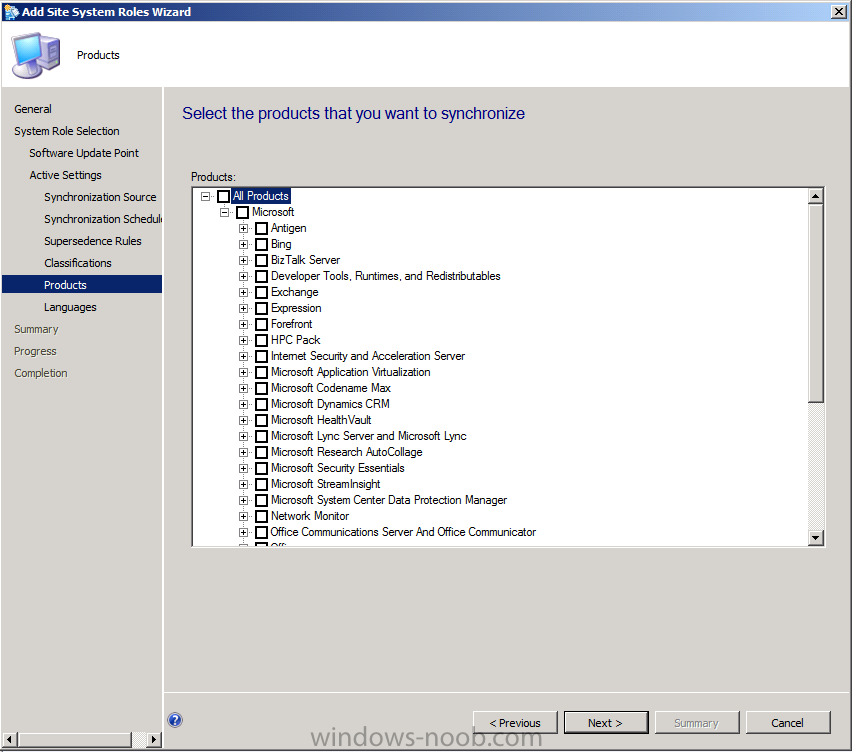Check the Network Monitor checkbox
This screenshot has width=852, height=752.
click(x=261, y=516)
